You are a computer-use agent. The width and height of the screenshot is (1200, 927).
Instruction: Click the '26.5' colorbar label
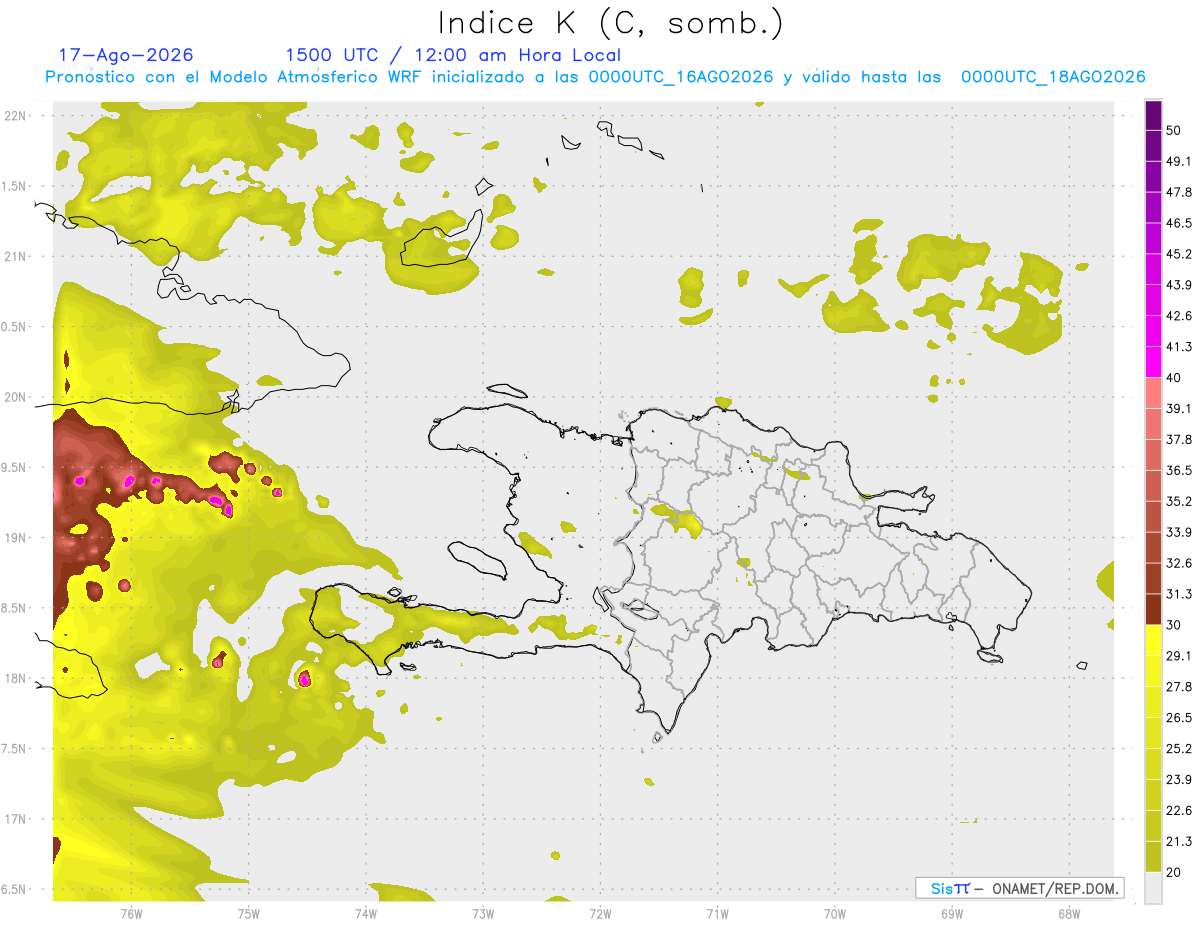coord(1179,718)
